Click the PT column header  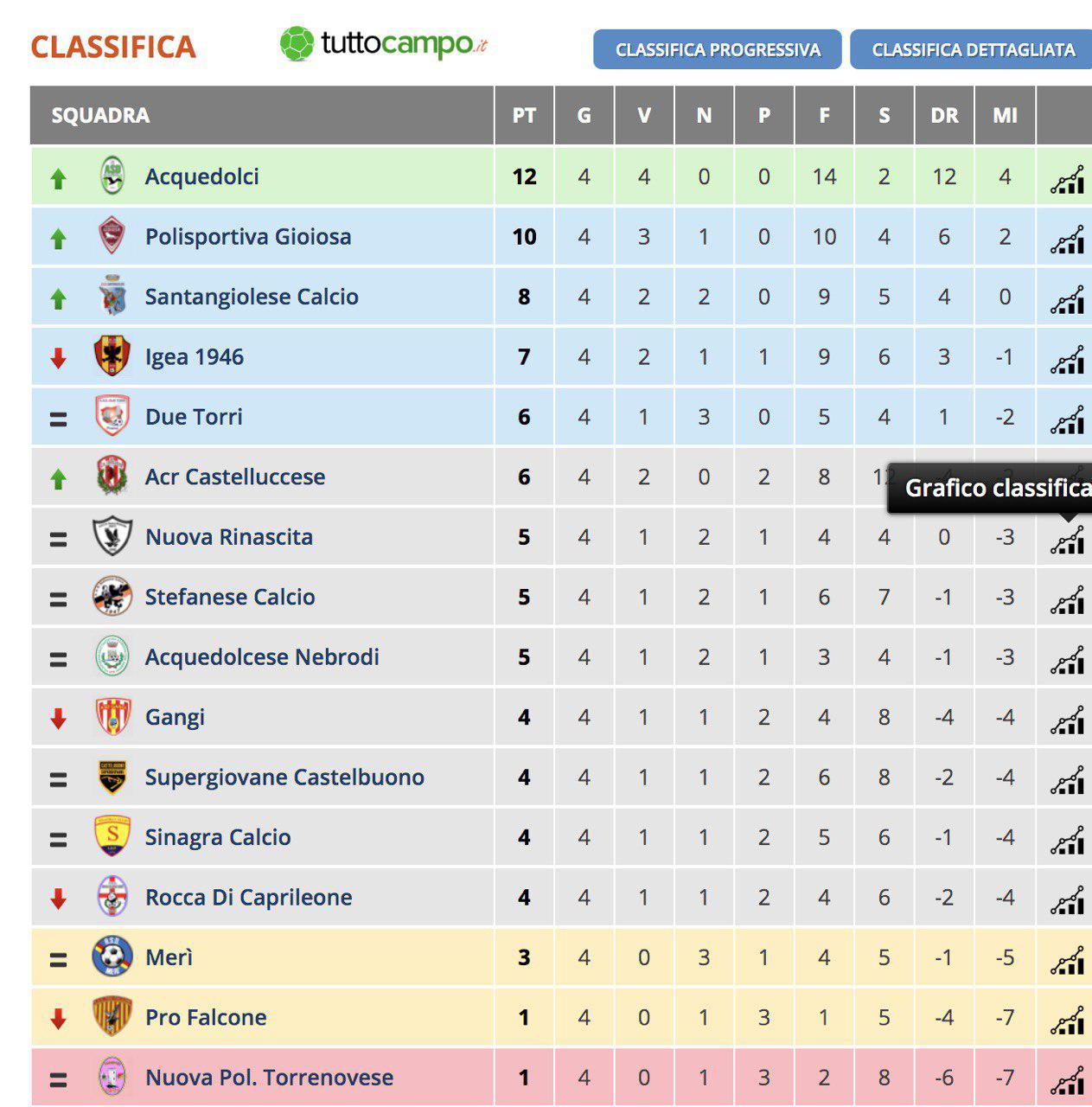pyautogui.click(x=524, y=115)
